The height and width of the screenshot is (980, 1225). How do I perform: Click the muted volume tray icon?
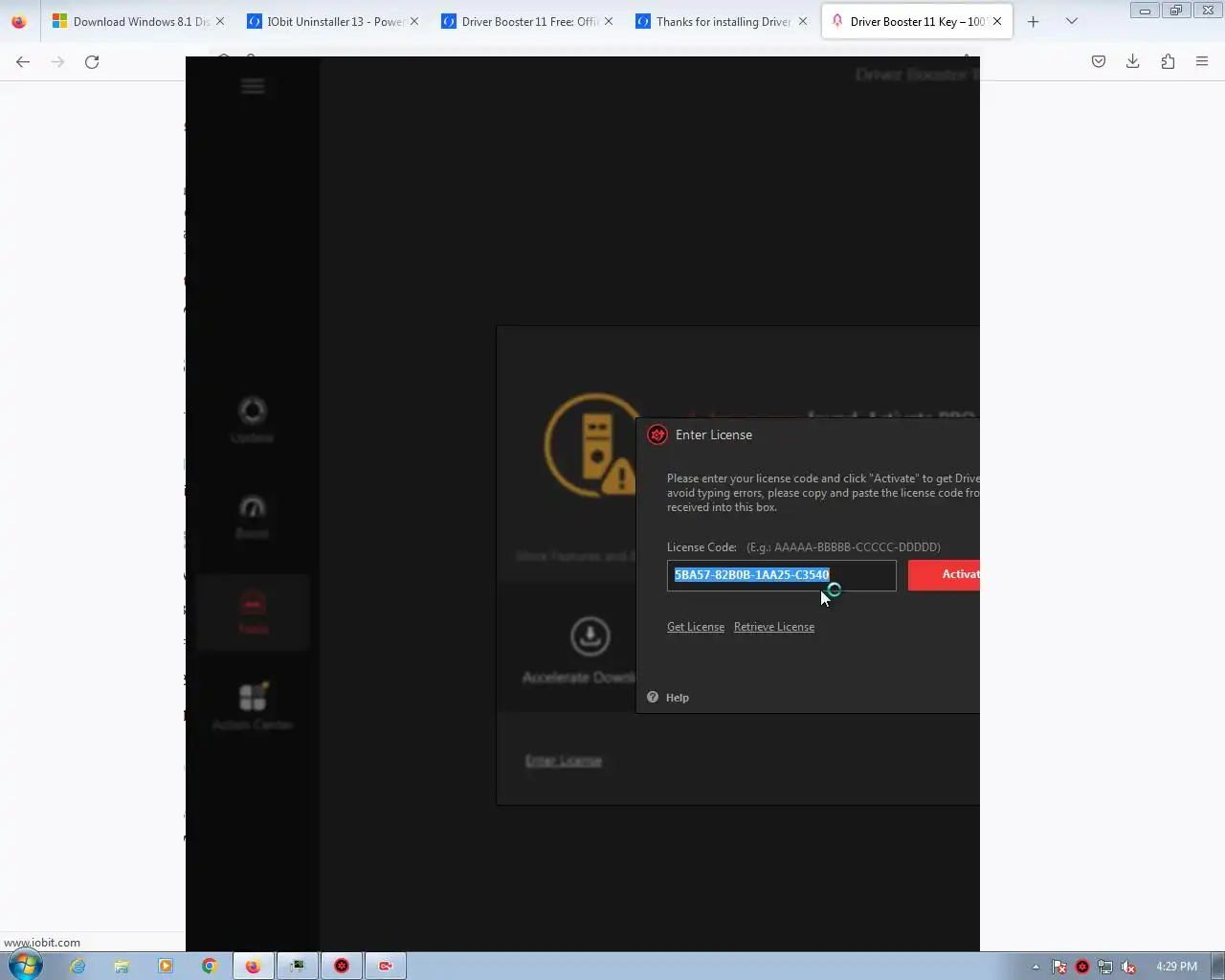tap(1128, 967)
